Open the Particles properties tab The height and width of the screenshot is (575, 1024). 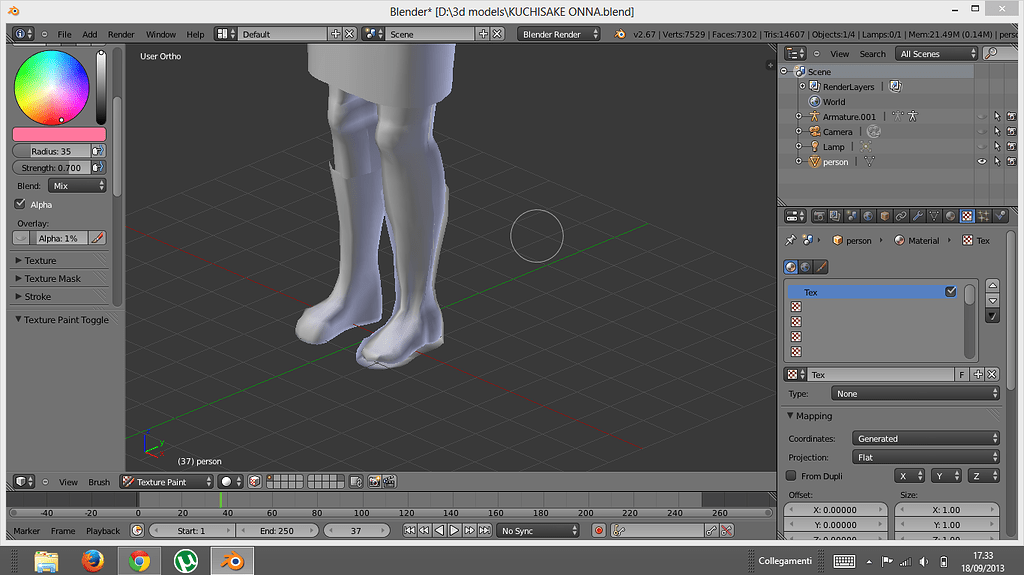click(984, 216)
